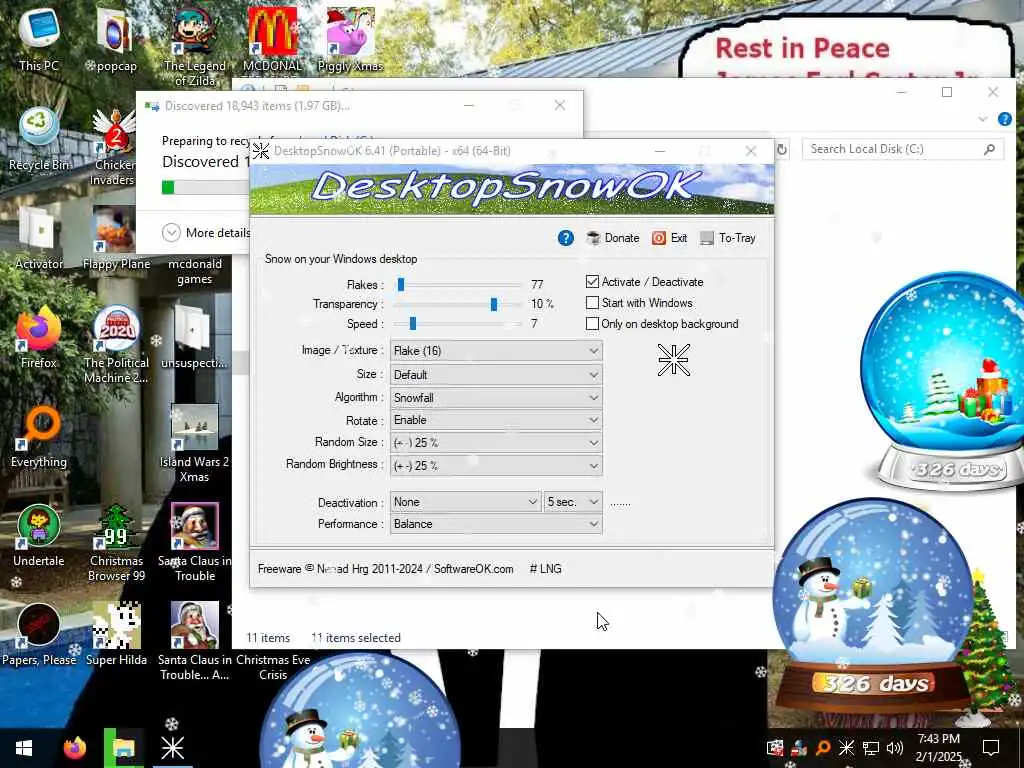Open the Image / Texture dropdown showing Flake (16)

point(496,351)
